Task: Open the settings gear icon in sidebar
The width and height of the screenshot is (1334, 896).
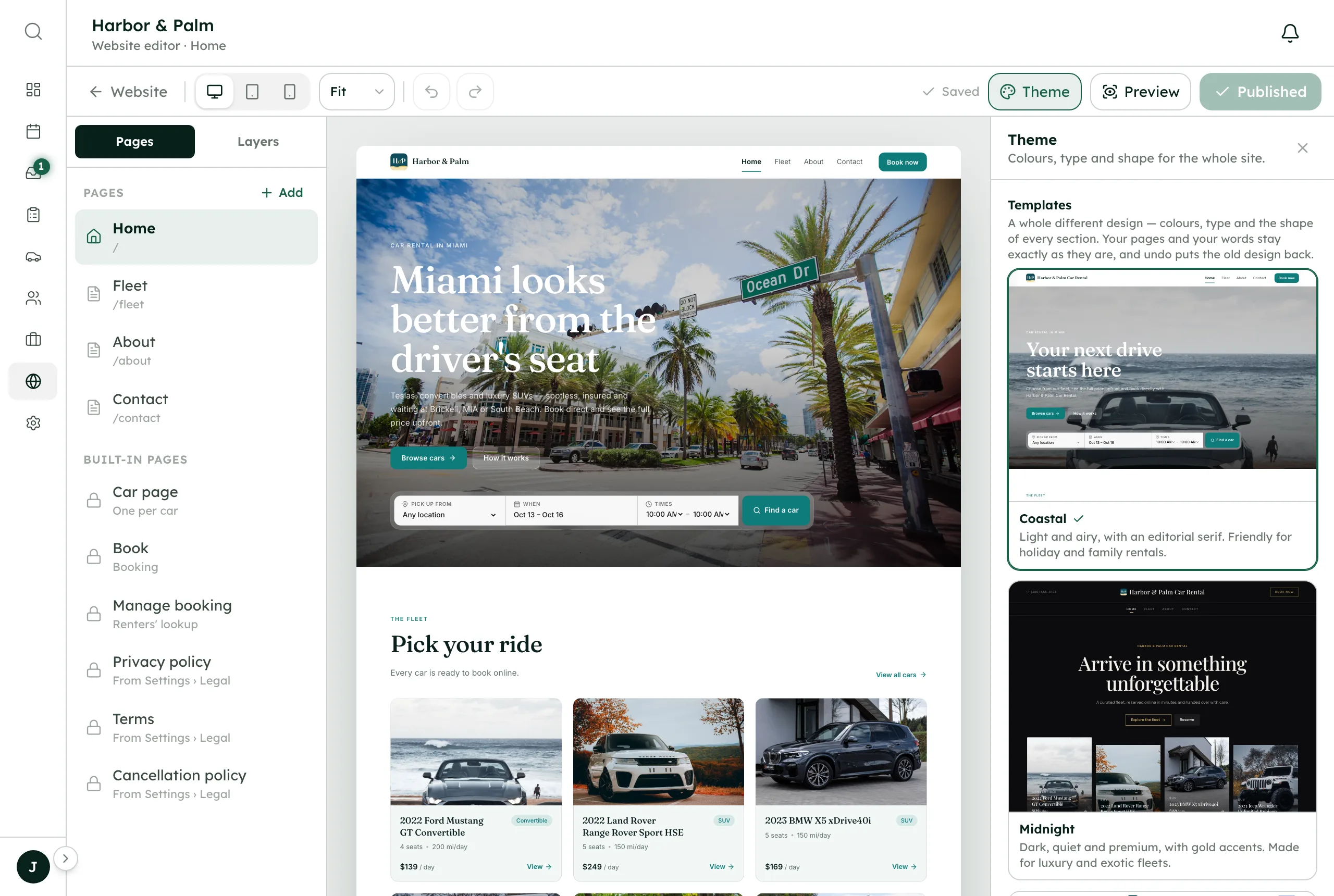Action: pos(33,423)
